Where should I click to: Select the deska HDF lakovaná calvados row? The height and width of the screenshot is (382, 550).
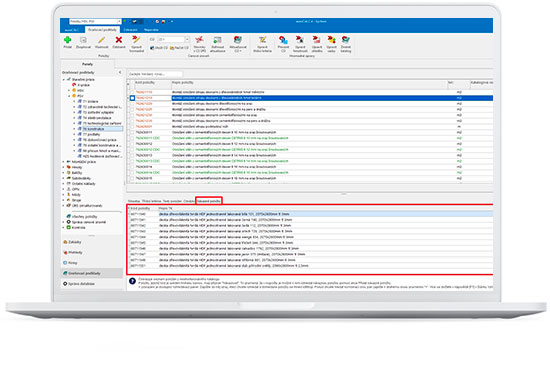pos(310,248)
